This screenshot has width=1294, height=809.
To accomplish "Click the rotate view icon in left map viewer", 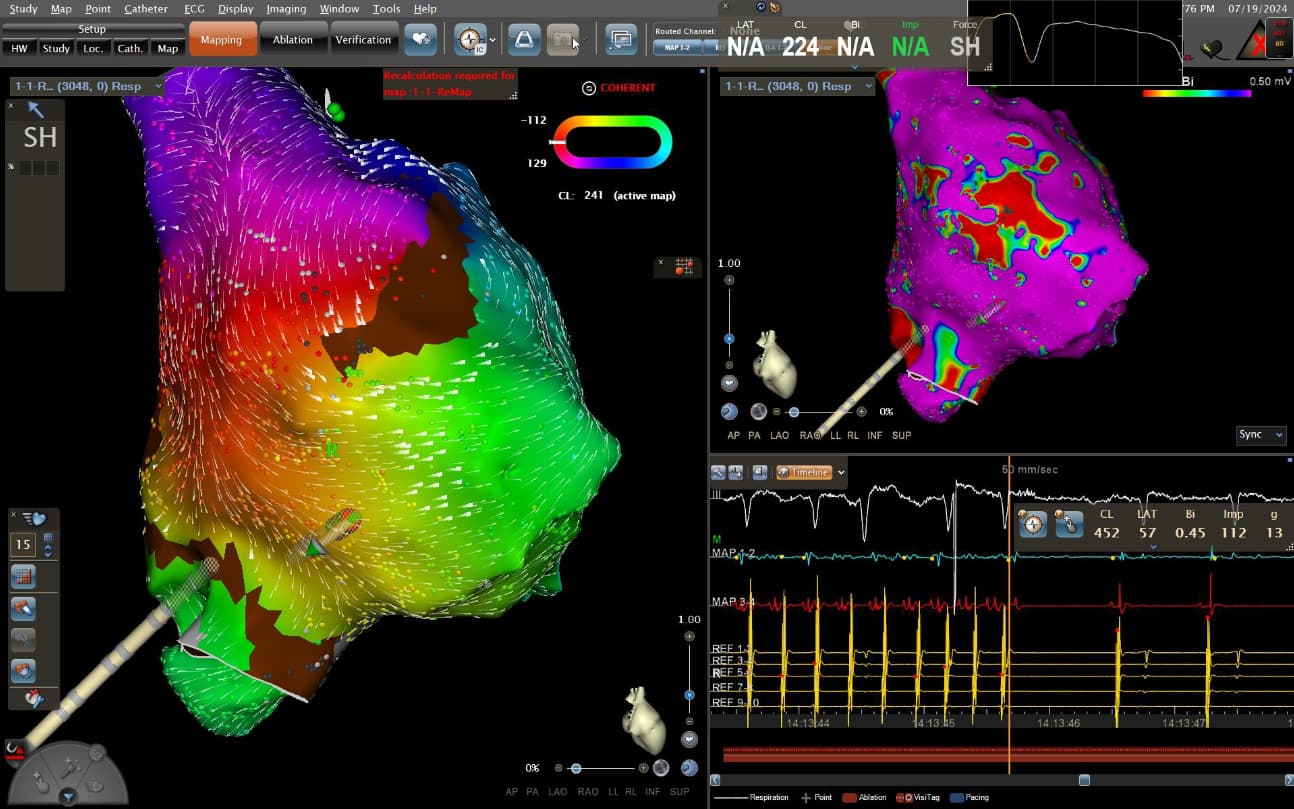I will (x=689, y=768).
